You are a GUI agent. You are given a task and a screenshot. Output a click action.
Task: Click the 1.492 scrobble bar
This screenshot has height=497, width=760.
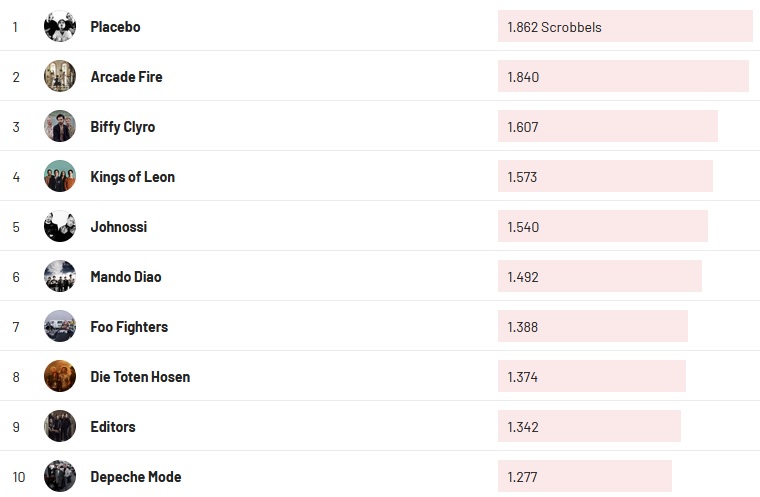point(599,277)
